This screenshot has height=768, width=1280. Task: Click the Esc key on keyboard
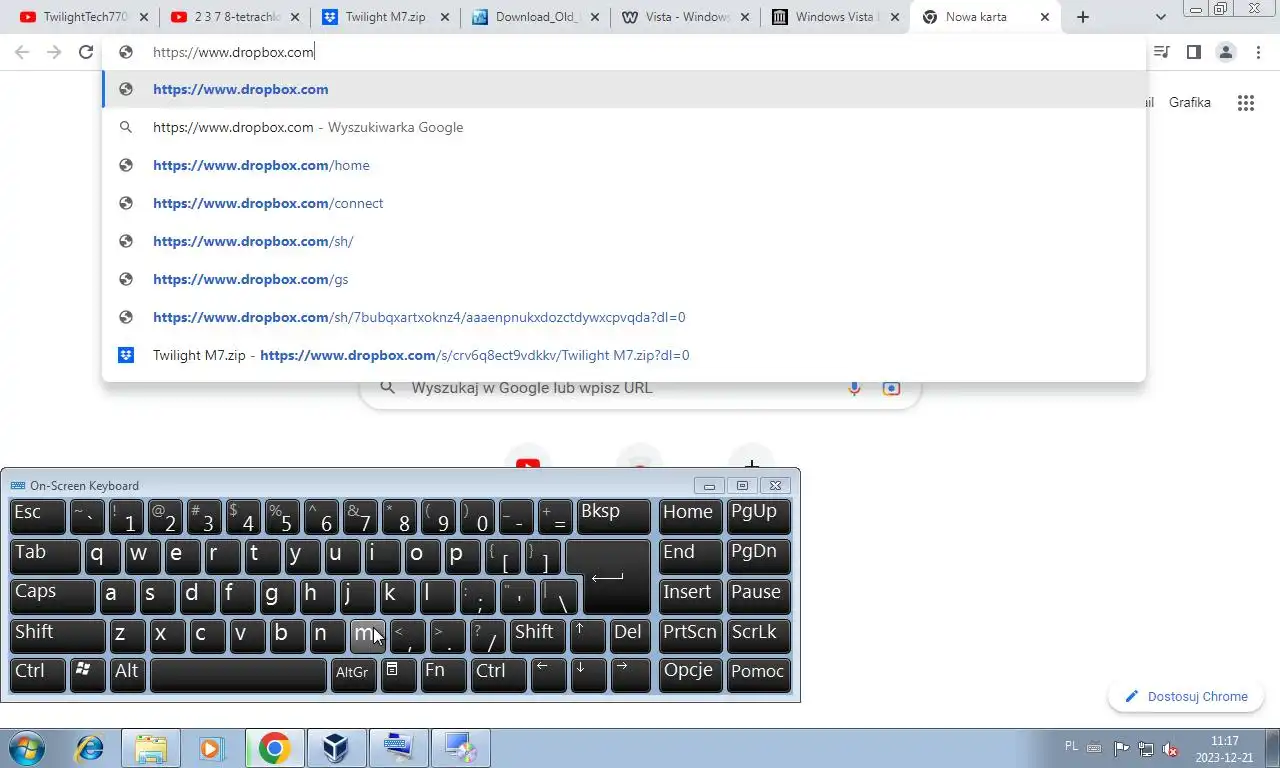37,516
